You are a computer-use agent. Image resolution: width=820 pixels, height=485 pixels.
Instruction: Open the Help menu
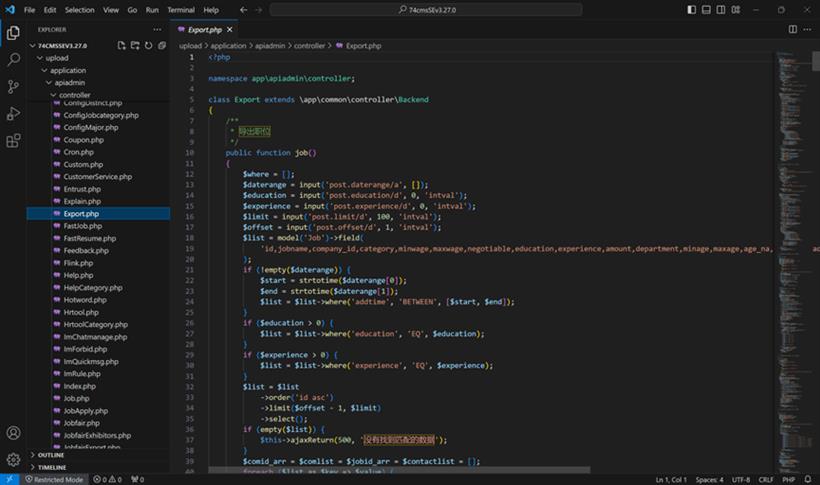(211, 9)
